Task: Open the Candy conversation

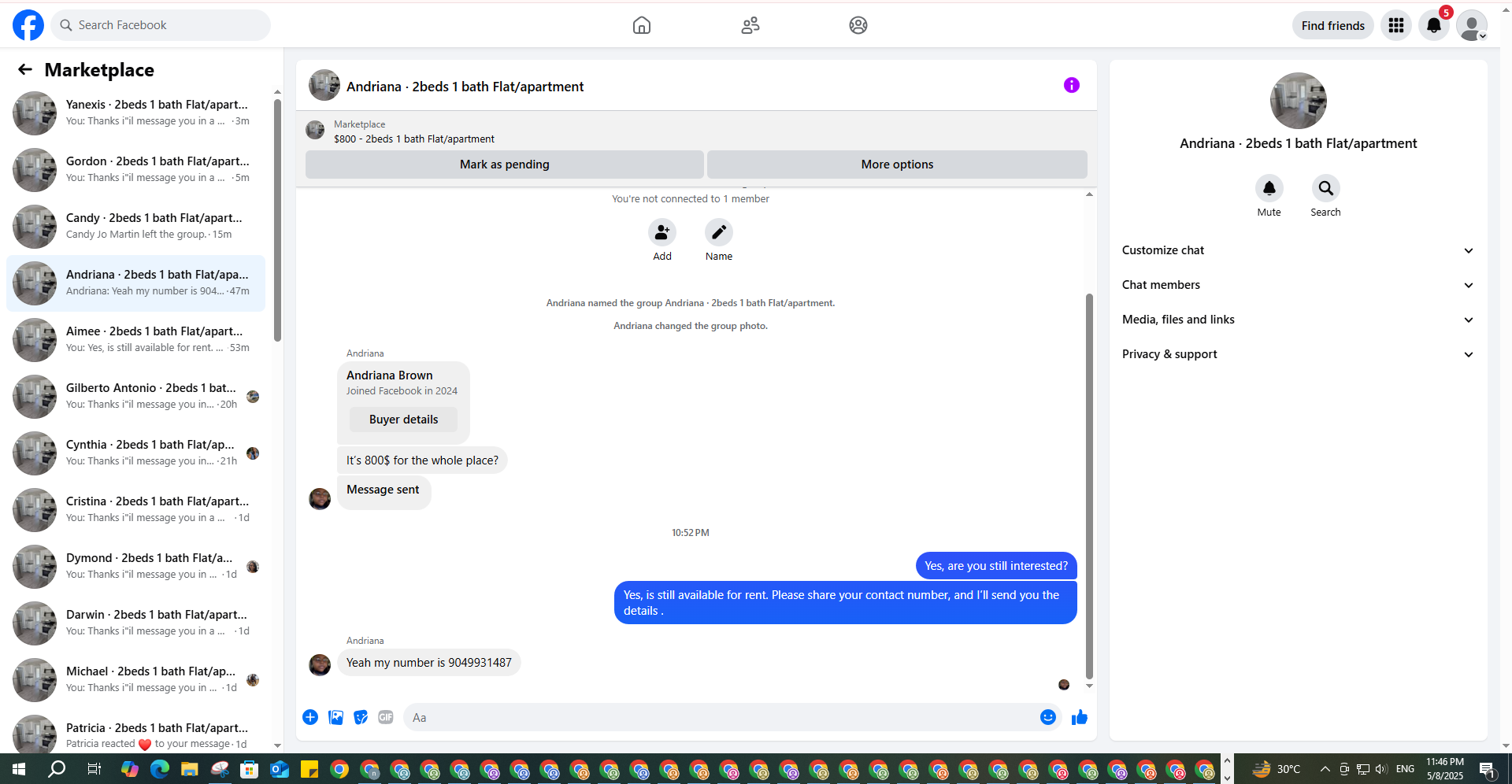Action: tap(135, 227)
